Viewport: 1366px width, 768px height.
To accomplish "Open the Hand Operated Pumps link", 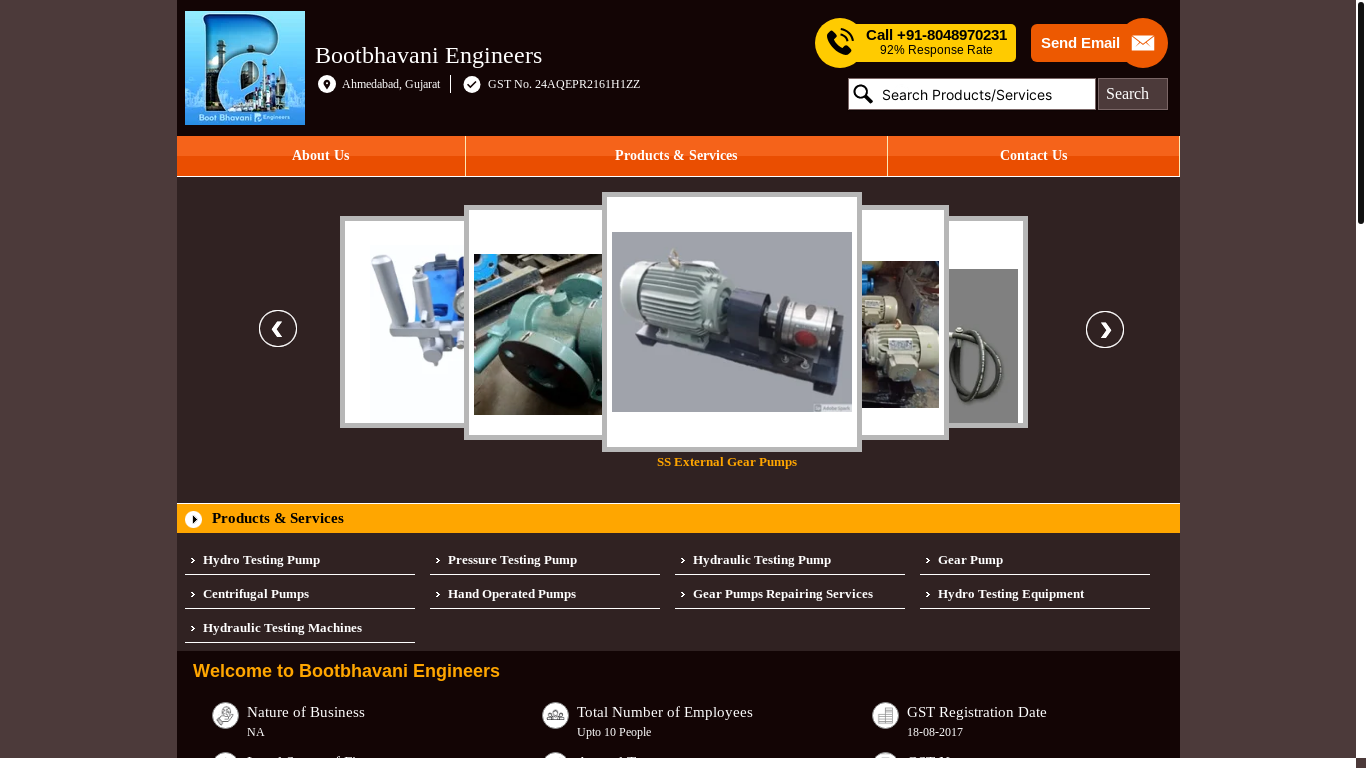I will tap(511, 594).
